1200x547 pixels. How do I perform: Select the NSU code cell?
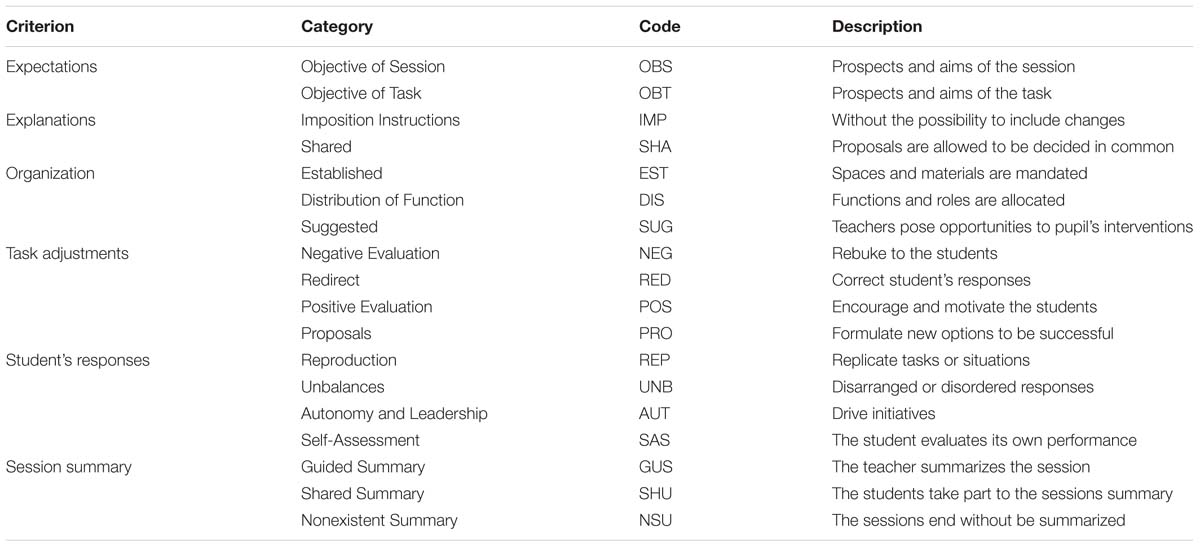click(x=656, y=520)
